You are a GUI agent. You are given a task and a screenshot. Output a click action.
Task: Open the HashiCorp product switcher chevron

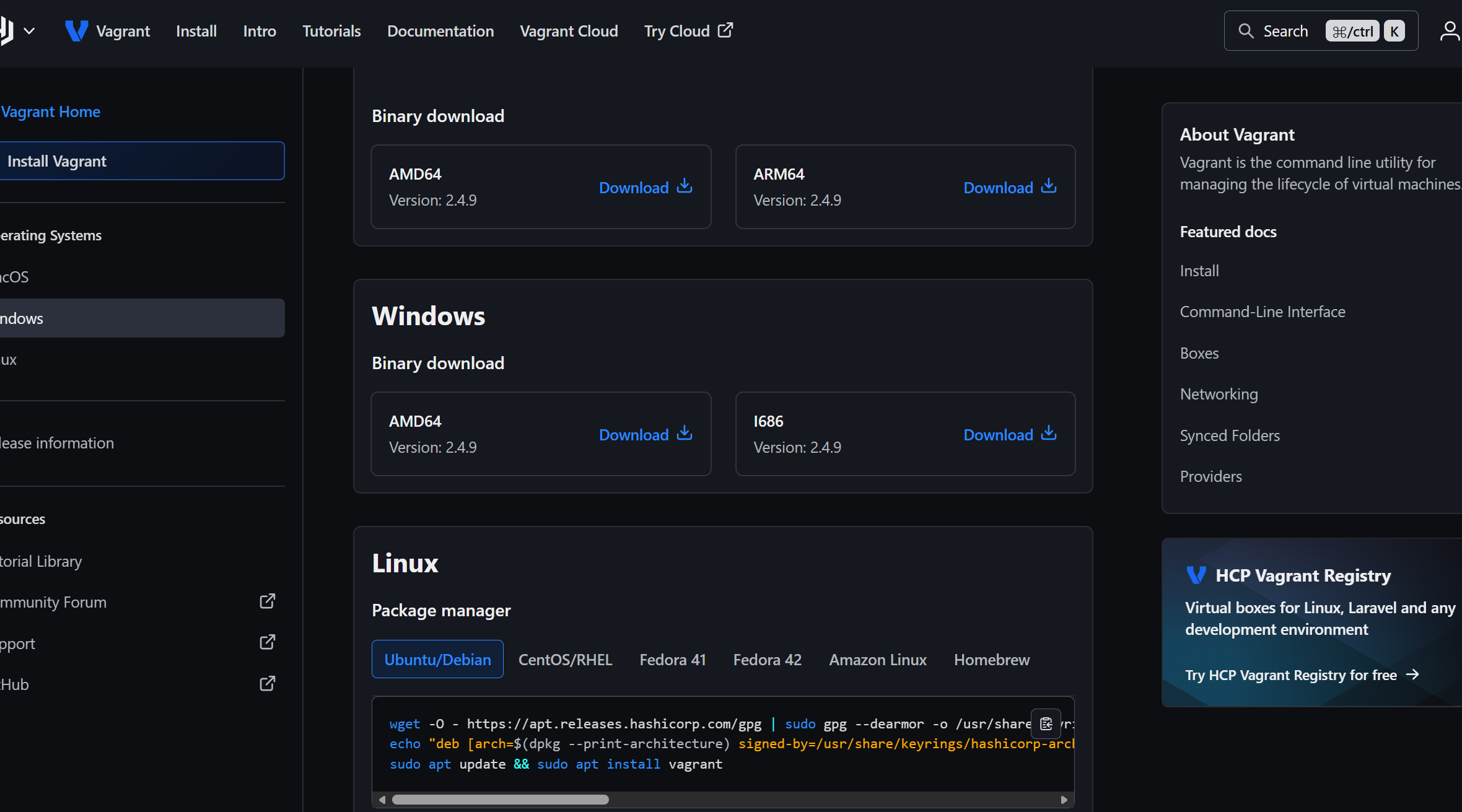pyautogui.click(x=29, y=31)
